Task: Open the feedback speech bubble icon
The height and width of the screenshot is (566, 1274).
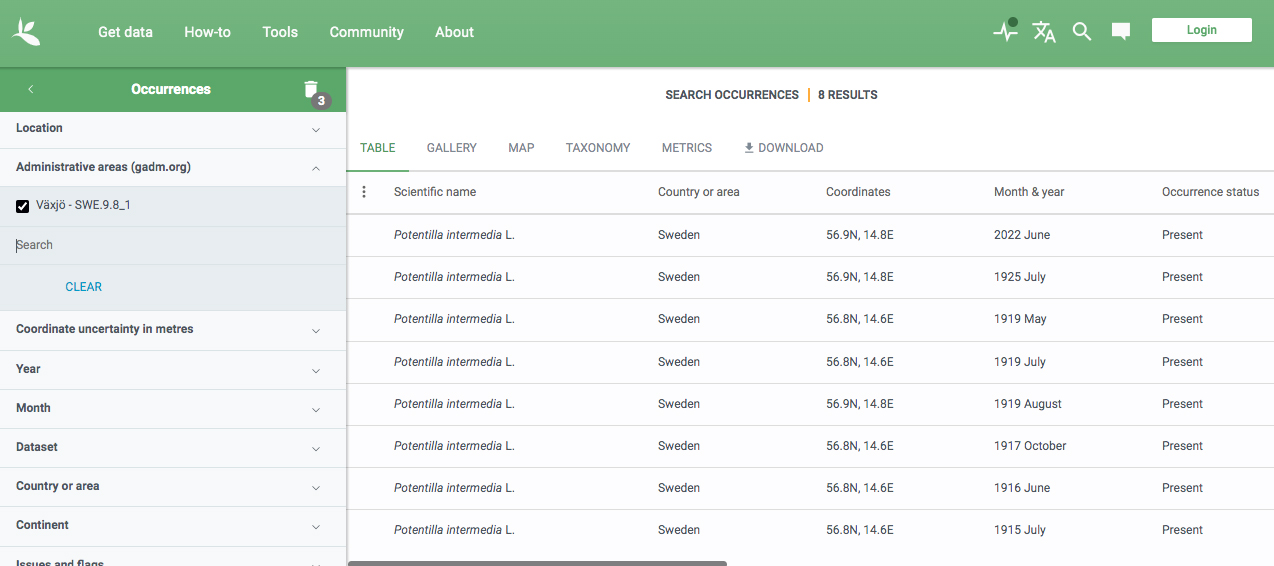Action: coord(1121,32)
